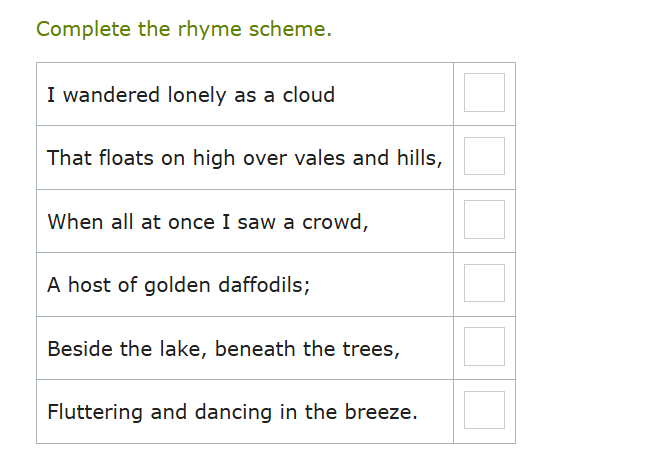Select the input box beside "vales and hills" line
652x462 pixels.
484,157
